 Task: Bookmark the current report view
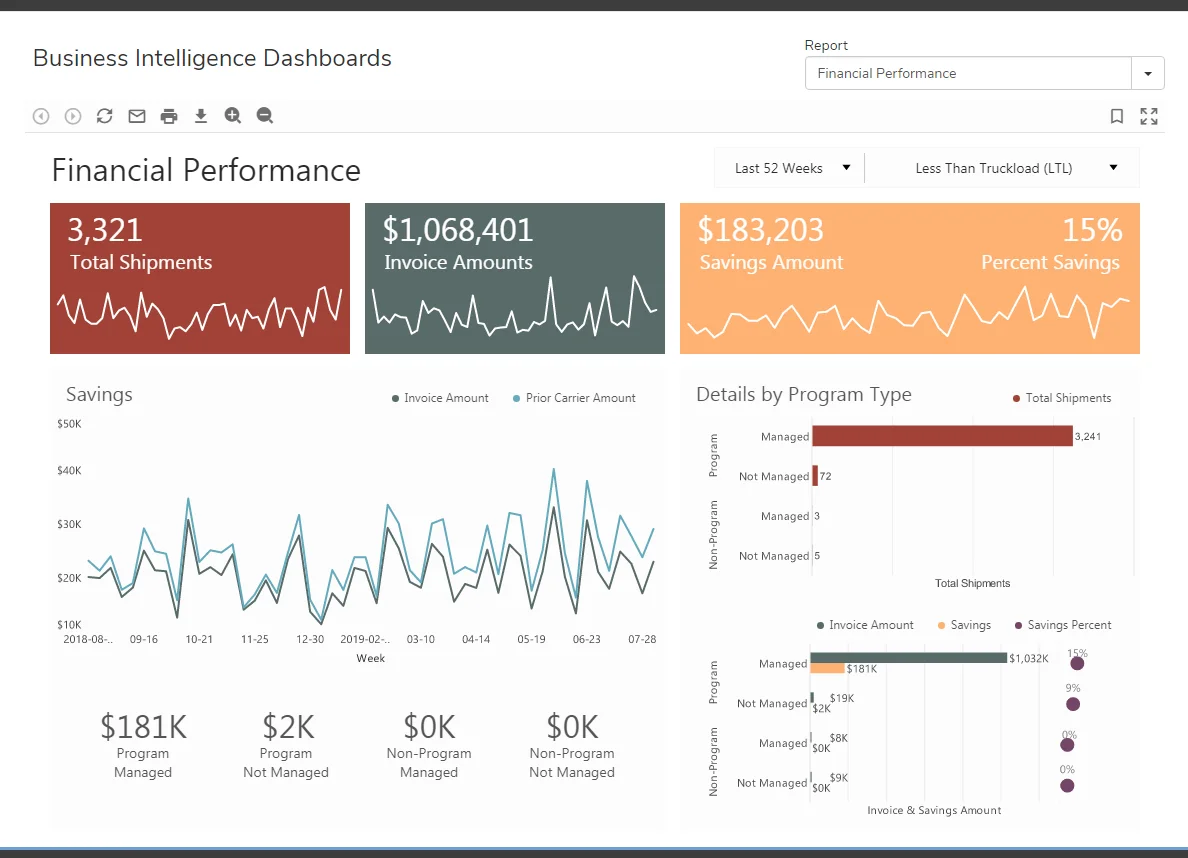click(1117, 116)
